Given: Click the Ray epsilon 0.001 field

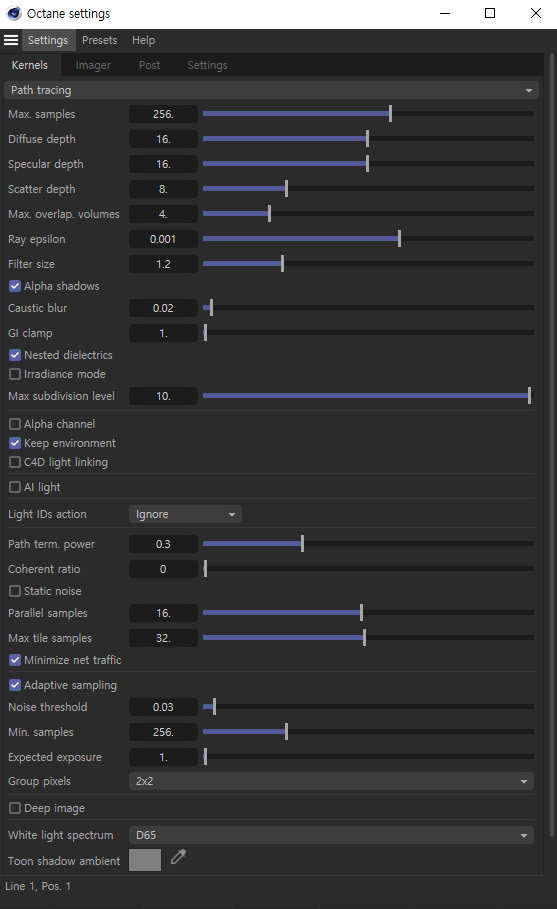Looking at the screenshot, I should coord(163,239).
